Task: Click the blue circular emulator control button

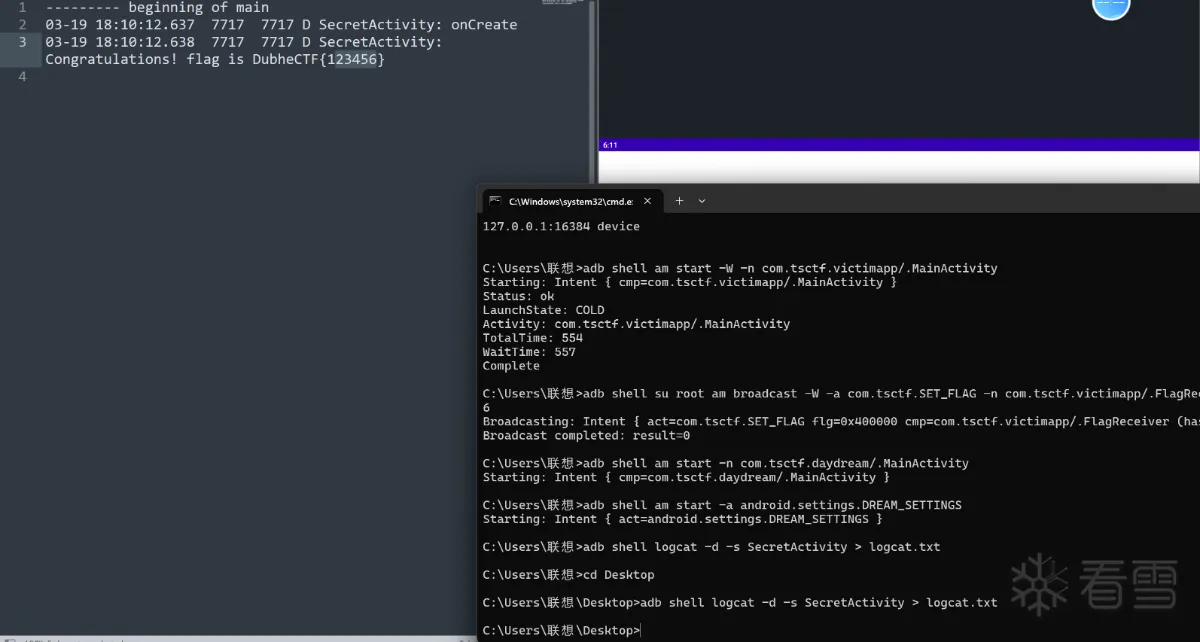Action: (1111, 9)
